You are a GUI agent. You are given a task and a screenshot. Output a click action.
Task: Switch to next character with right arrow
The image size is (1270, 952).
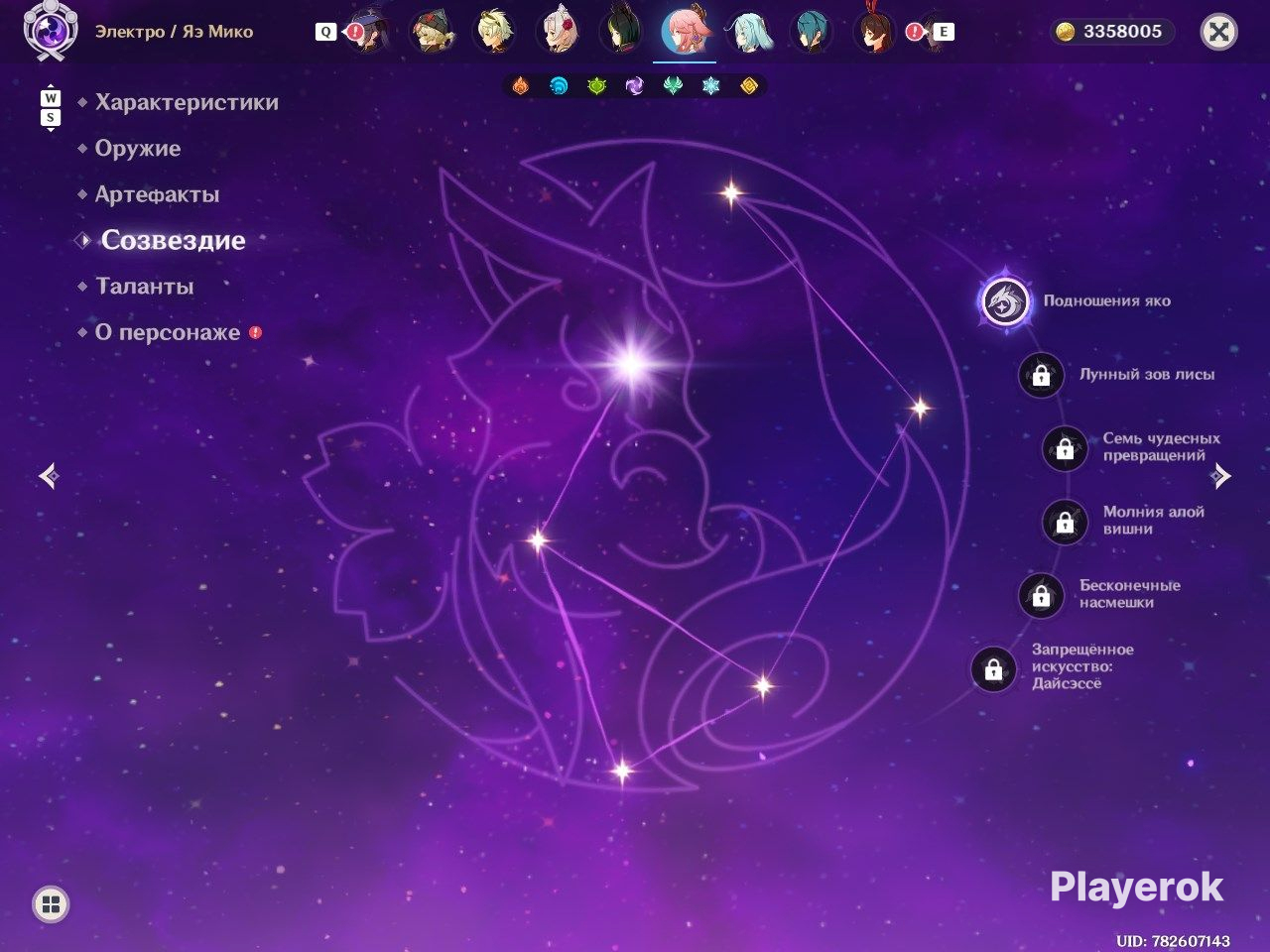[x=1221, y=477]
